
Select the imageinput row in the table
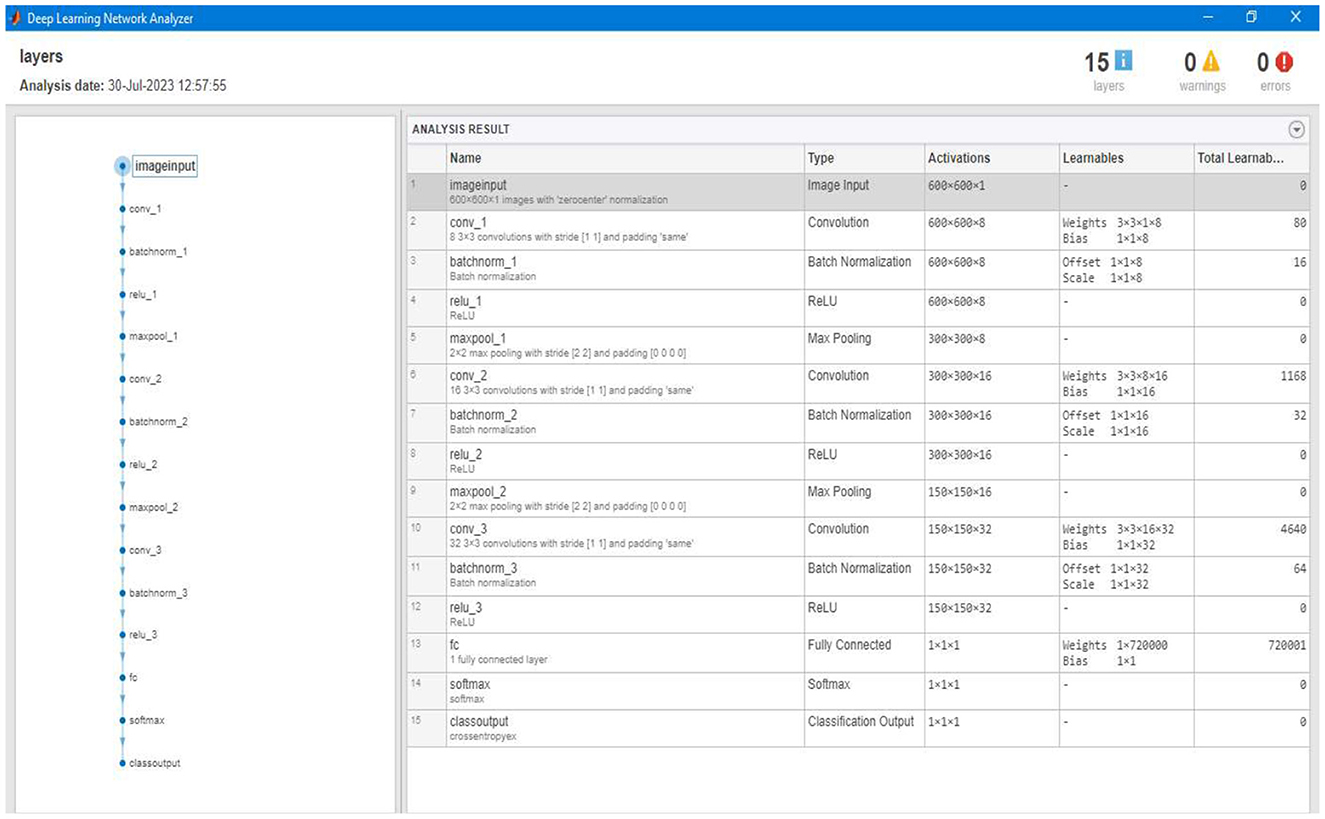(x=858, y=191)
